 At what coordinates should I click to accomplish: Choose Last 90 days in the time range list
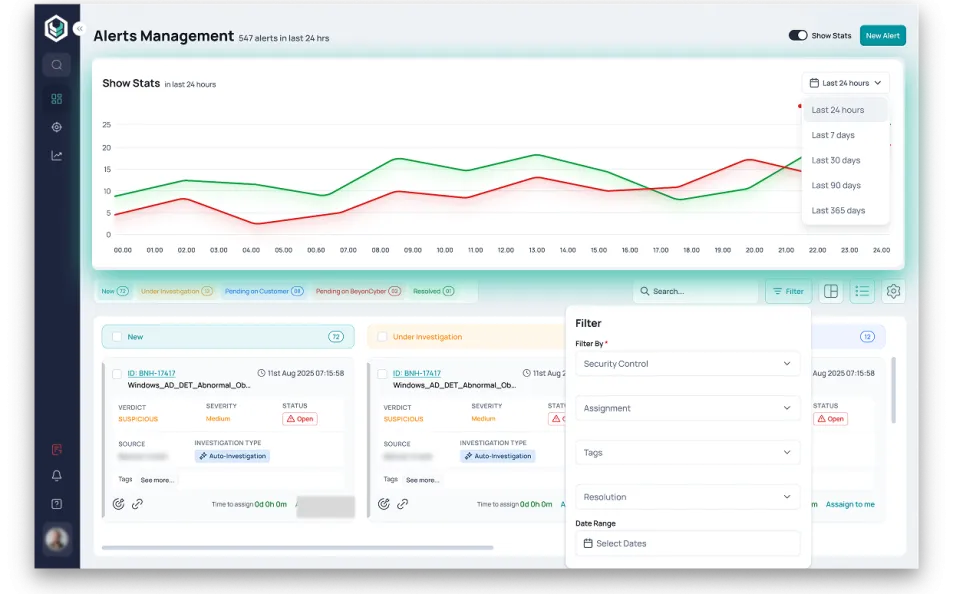point(835,185)
